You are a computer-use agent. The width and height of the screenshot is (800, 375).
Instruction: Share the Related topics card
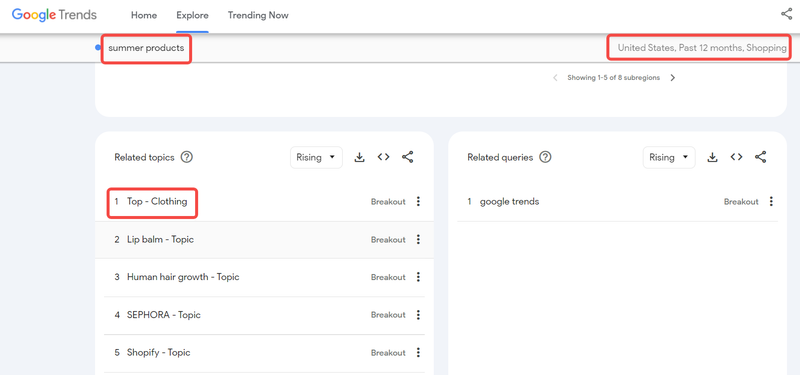[408, 157]
